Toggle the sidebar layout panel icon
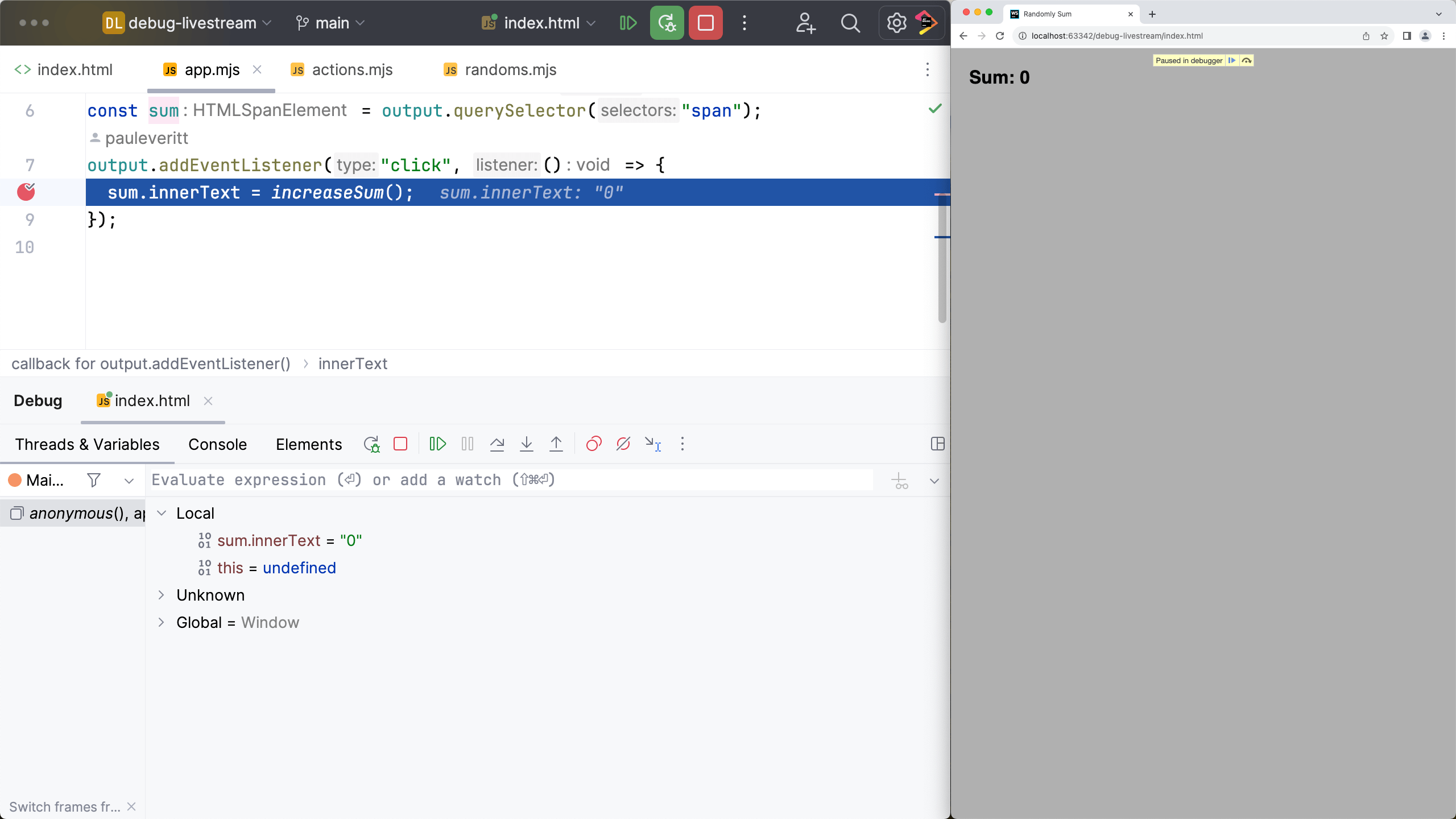Viewport: 1456px width, 819px height. coord(938,443)
